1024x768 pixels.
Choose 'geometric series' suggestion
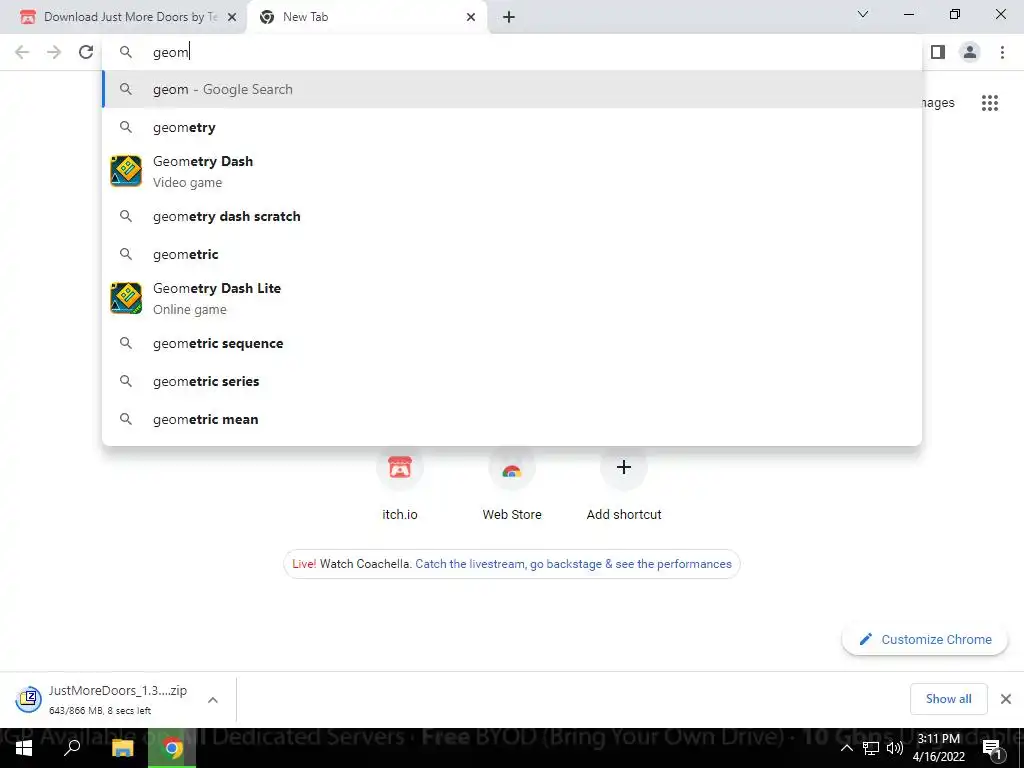point(512,381)
